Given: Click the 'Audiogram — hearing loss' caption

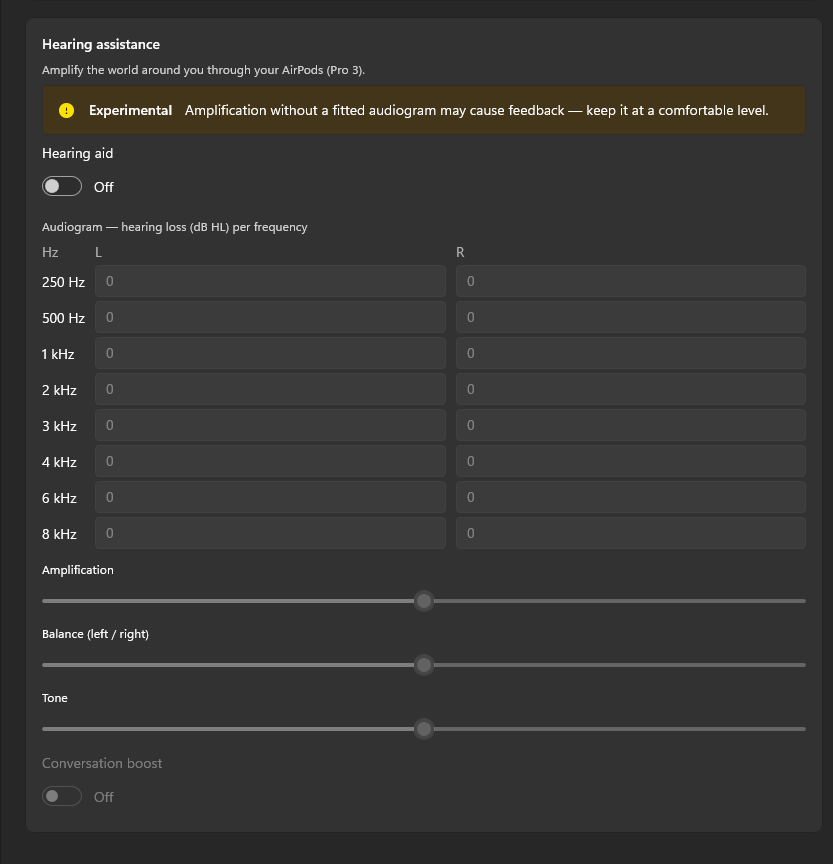Looking at the screenshot, I should [x=175, y=227].
